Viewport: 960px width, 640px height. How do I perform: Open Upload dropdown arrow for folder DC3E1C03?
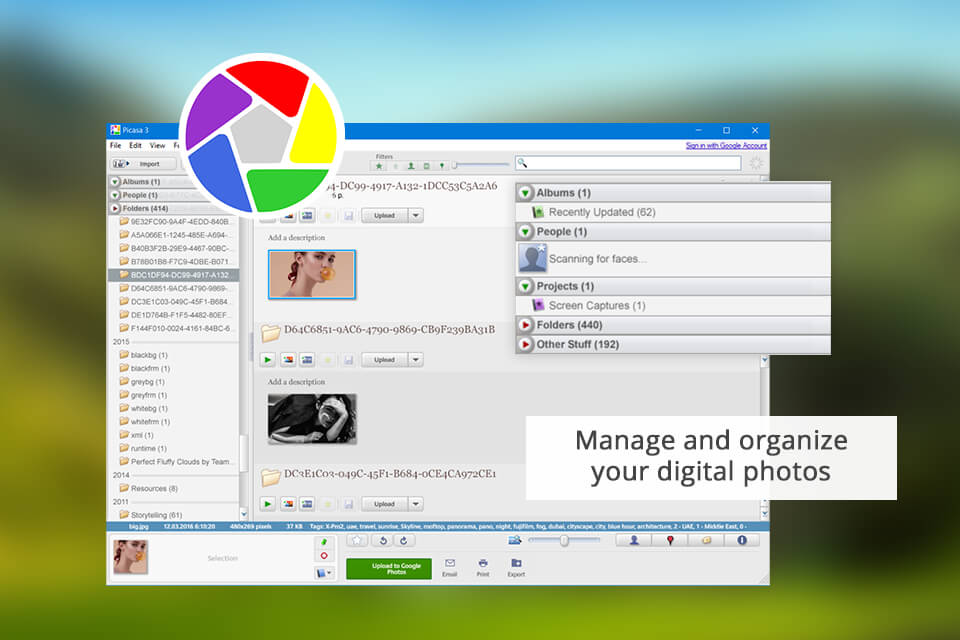click(x=416, y=504)
